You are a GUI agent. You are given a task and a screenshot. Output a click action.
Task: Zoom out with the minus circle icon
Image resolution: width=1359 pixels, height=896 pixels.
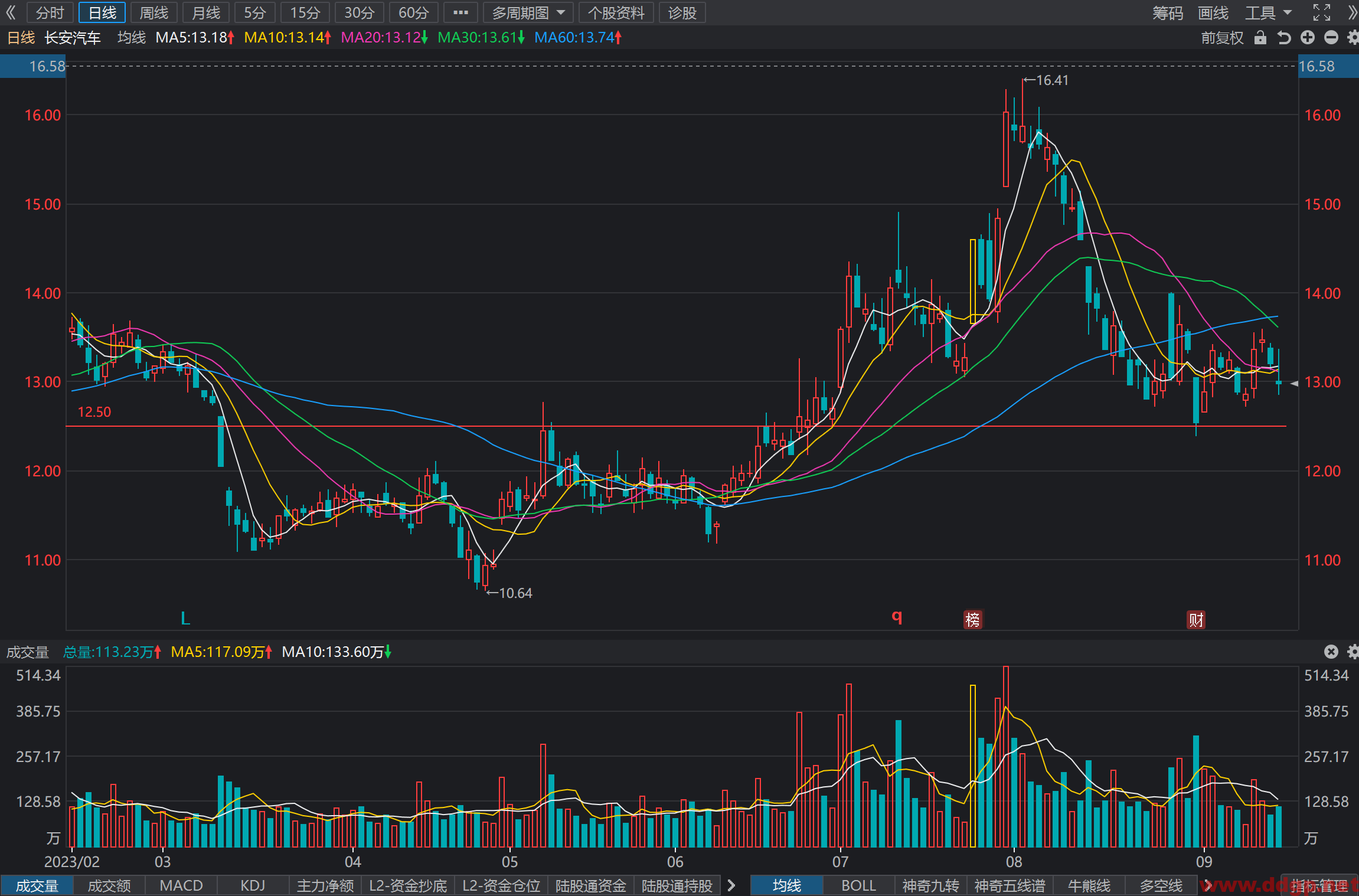pos(1331,38)
